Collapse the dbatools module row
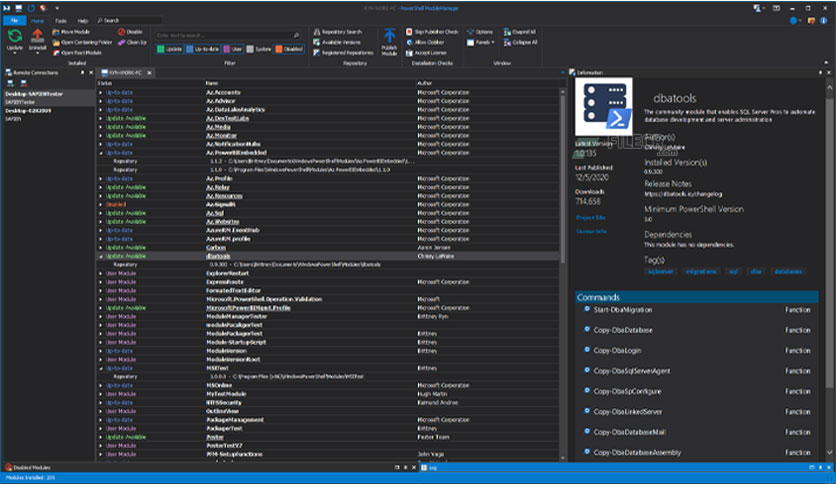Image resolution: width=836 pixels, height=484 pixels. pos(100,256)
